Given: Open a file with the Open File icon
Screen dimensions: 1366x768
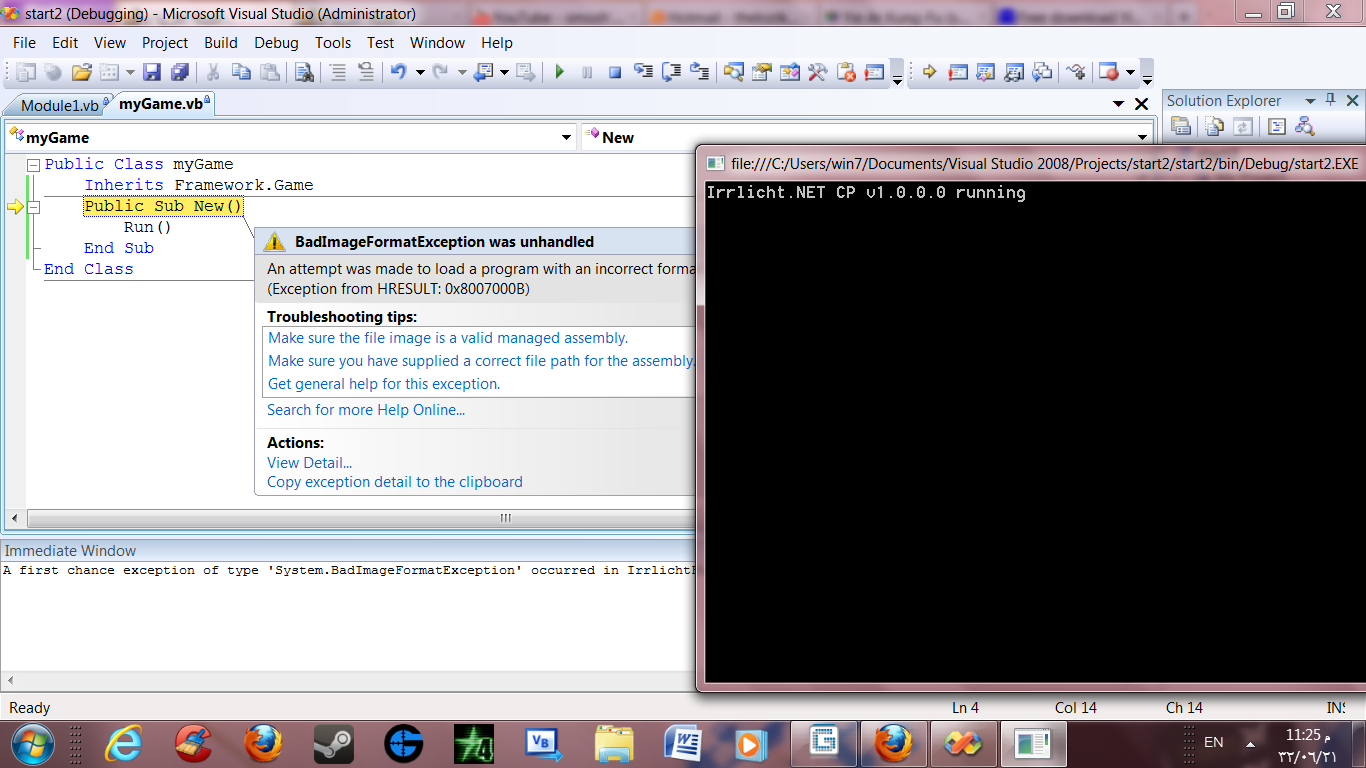Looking at the screenshot, I should [x=82, y=72].
